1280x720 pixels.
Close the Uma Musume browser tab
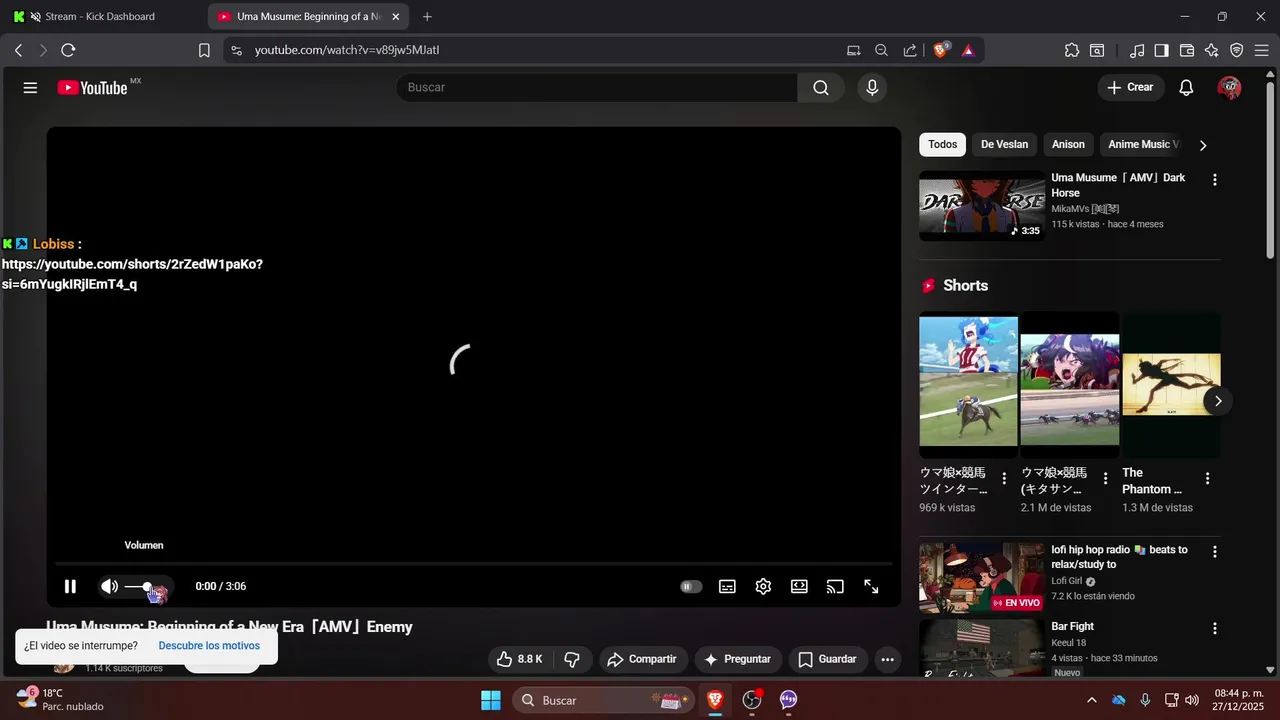coord(395,17)
